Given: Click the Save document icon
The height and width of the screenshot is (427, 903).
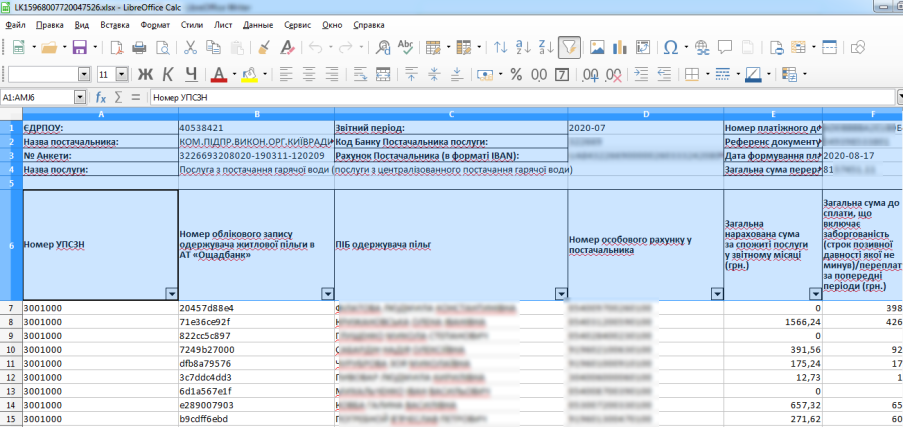Looking at the screenshot, I should pyautogui.click(x=79, y=47).
